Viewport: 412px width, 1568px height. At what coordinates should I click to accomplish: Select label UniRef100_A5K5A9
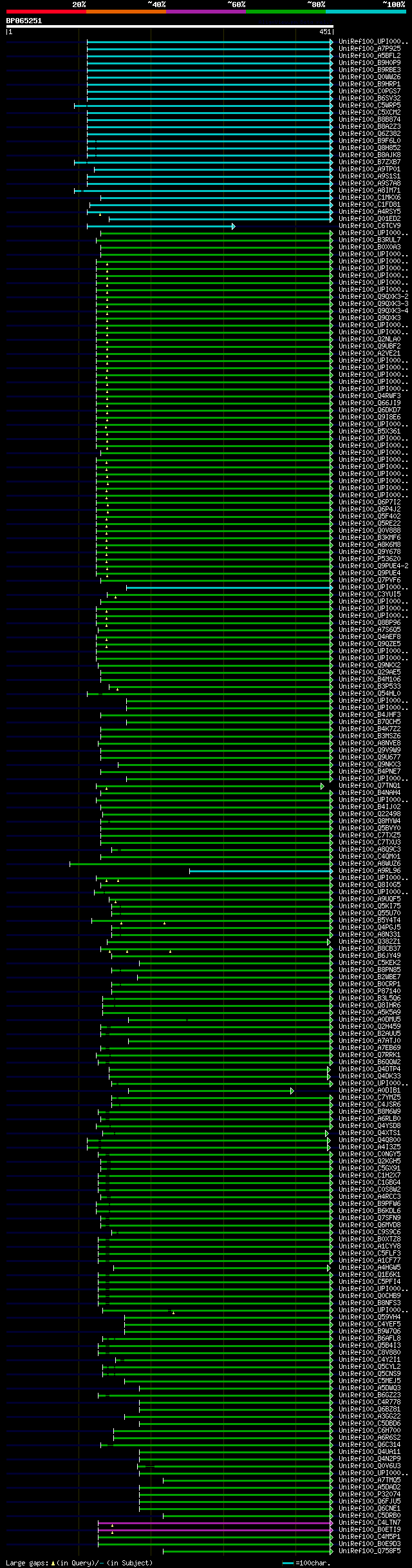point(370,1013)
